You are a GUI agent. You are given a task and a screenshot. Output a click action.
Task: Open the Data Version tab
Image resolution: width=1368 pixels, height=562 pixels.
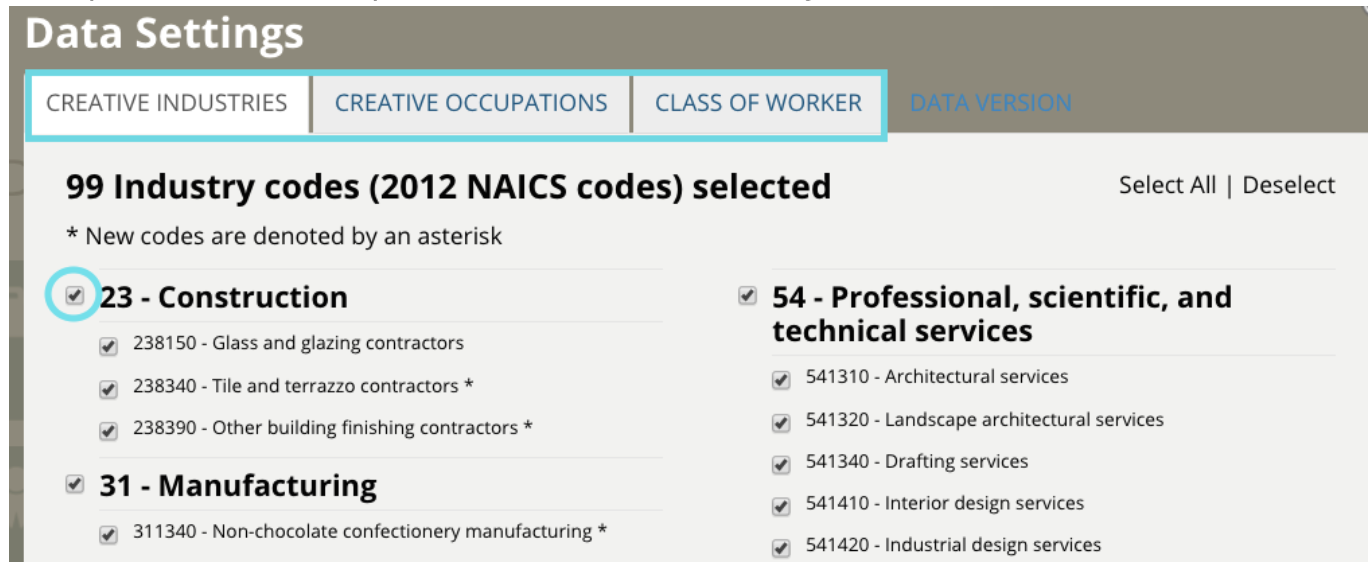[990, 103]
